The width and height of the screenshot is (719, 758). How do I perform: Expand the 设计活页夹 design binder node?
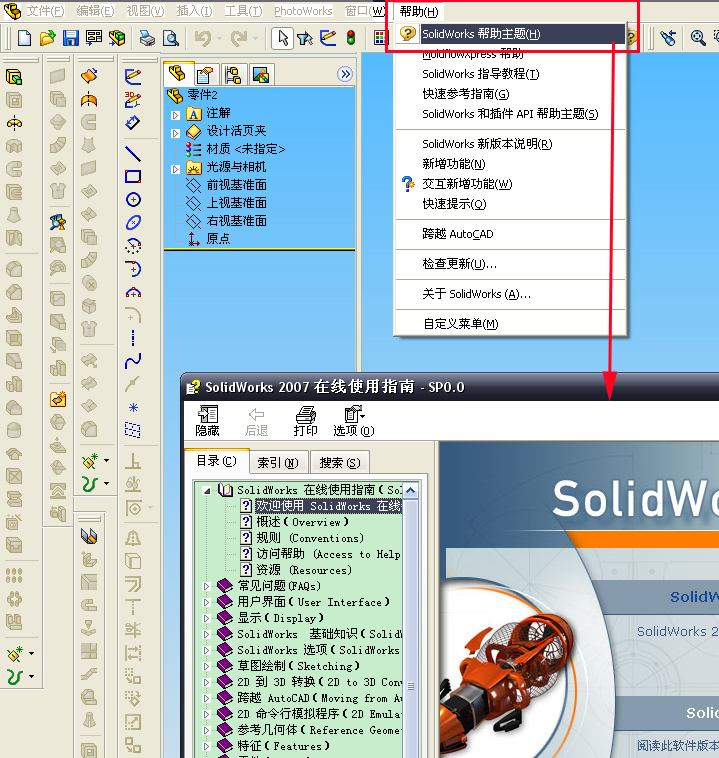[176, 133]
